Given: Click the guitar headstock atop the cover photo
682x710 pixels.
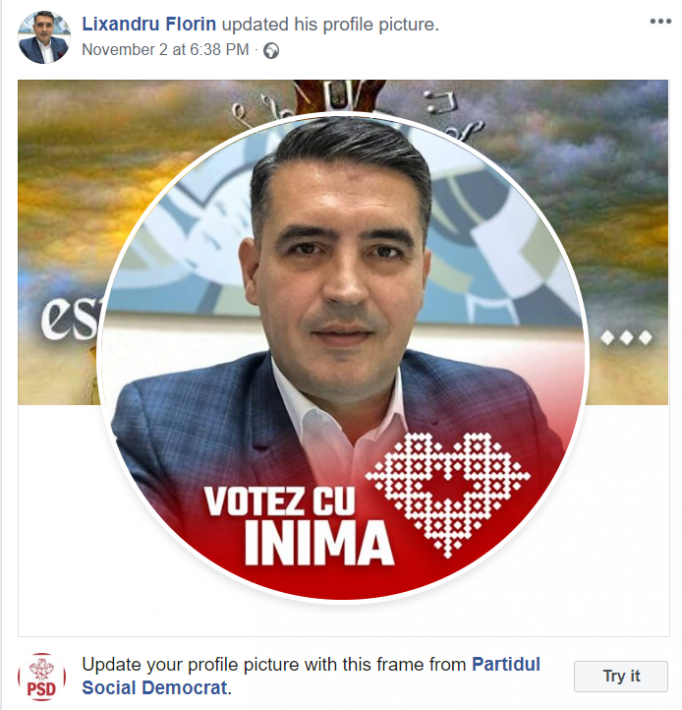Looking at the screenshot, I should point(338,95).
